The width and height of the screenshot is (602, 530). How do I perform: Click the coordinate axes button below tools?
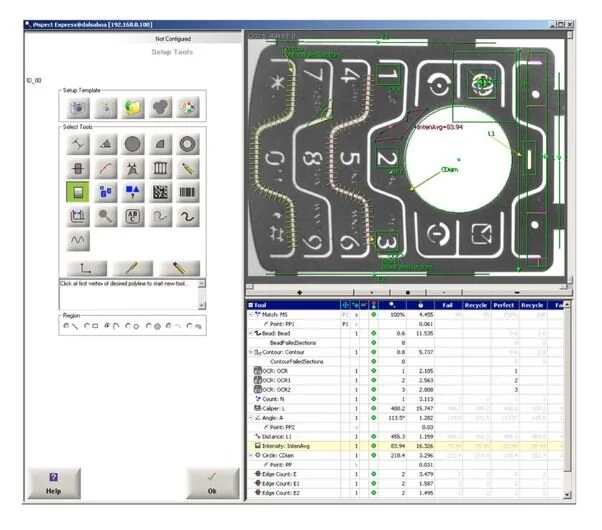pos(87,268)
